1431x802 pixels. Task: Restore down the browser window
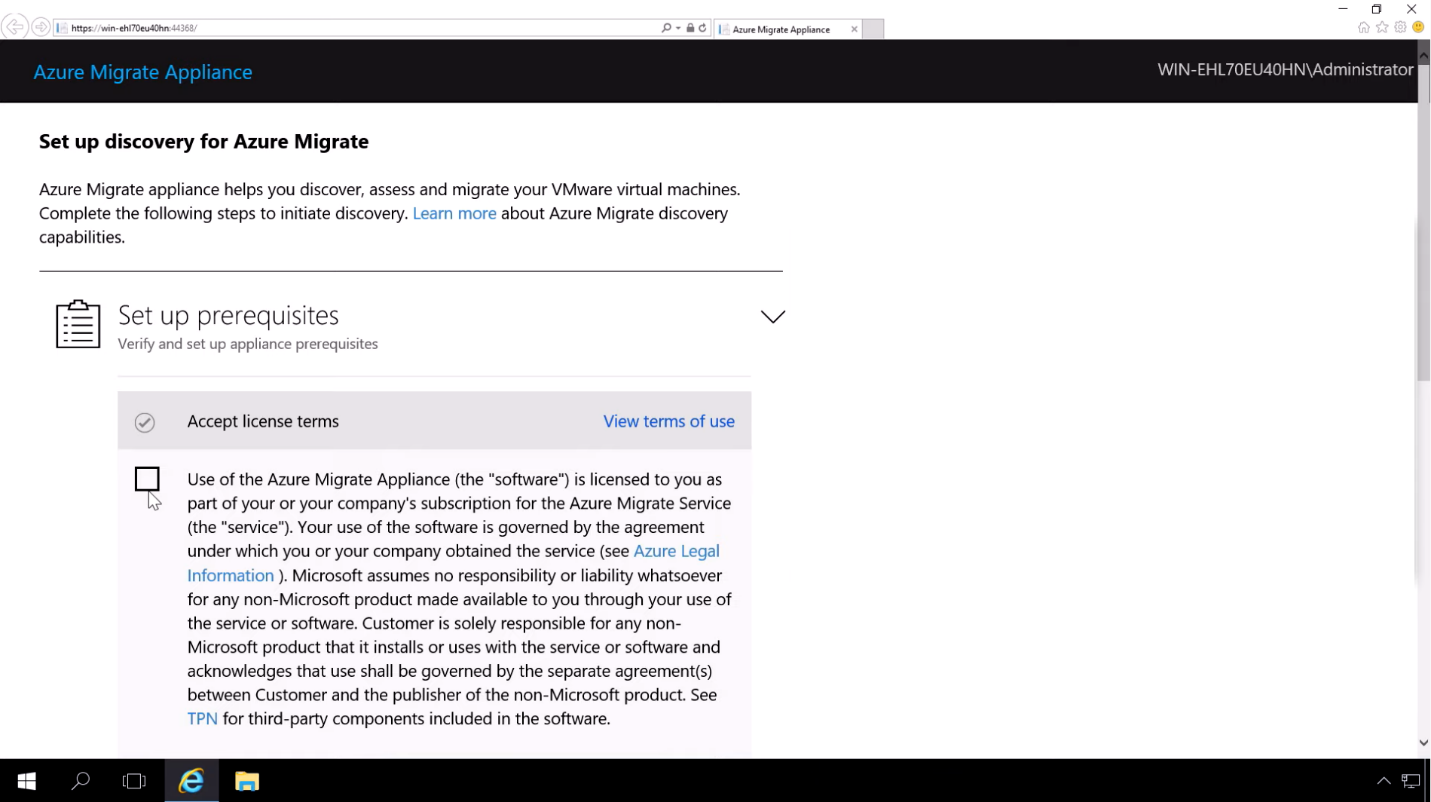click(x=1377, y=9)
